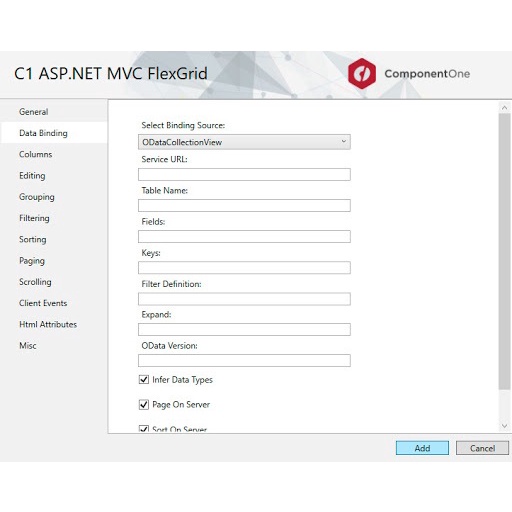Image resolution: width=512 pixels, height=512 pixels.
Task: Focus the Keys input field
Action: [244, 268]
